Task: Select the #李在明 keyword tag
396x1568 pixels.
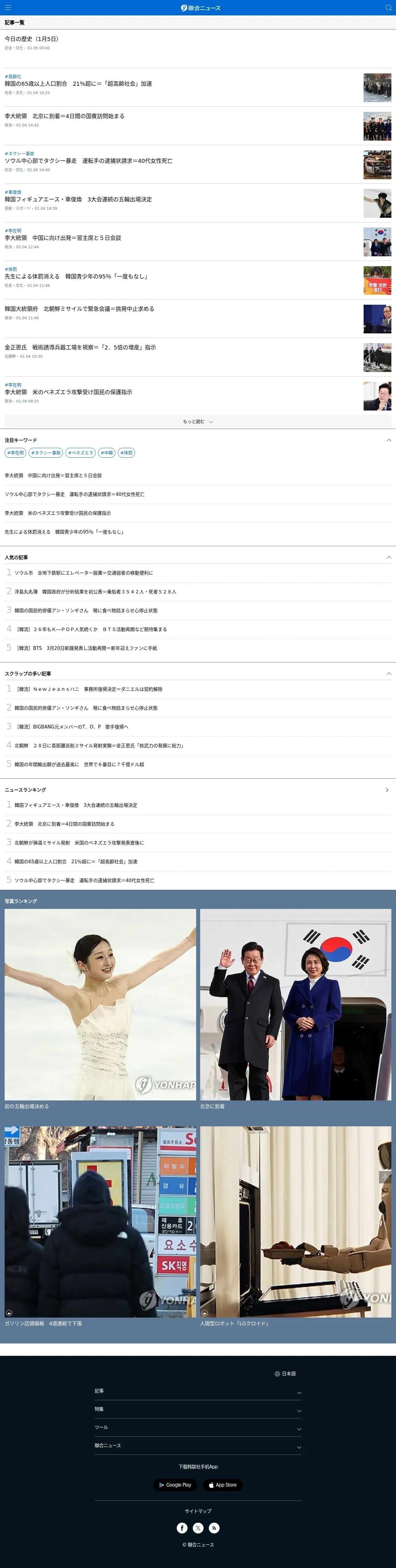Action: pos(16,453)
